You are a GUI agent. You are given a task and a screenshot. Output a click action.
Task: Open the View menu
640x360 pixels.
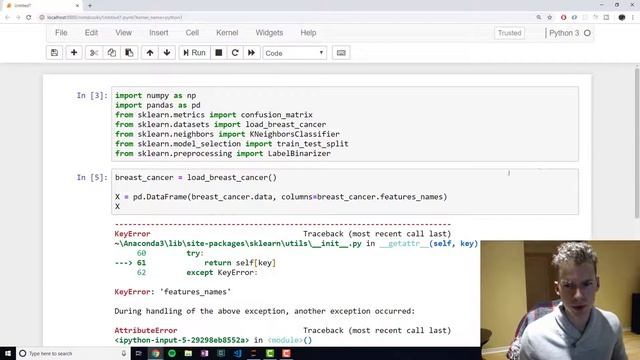(123, 33)
